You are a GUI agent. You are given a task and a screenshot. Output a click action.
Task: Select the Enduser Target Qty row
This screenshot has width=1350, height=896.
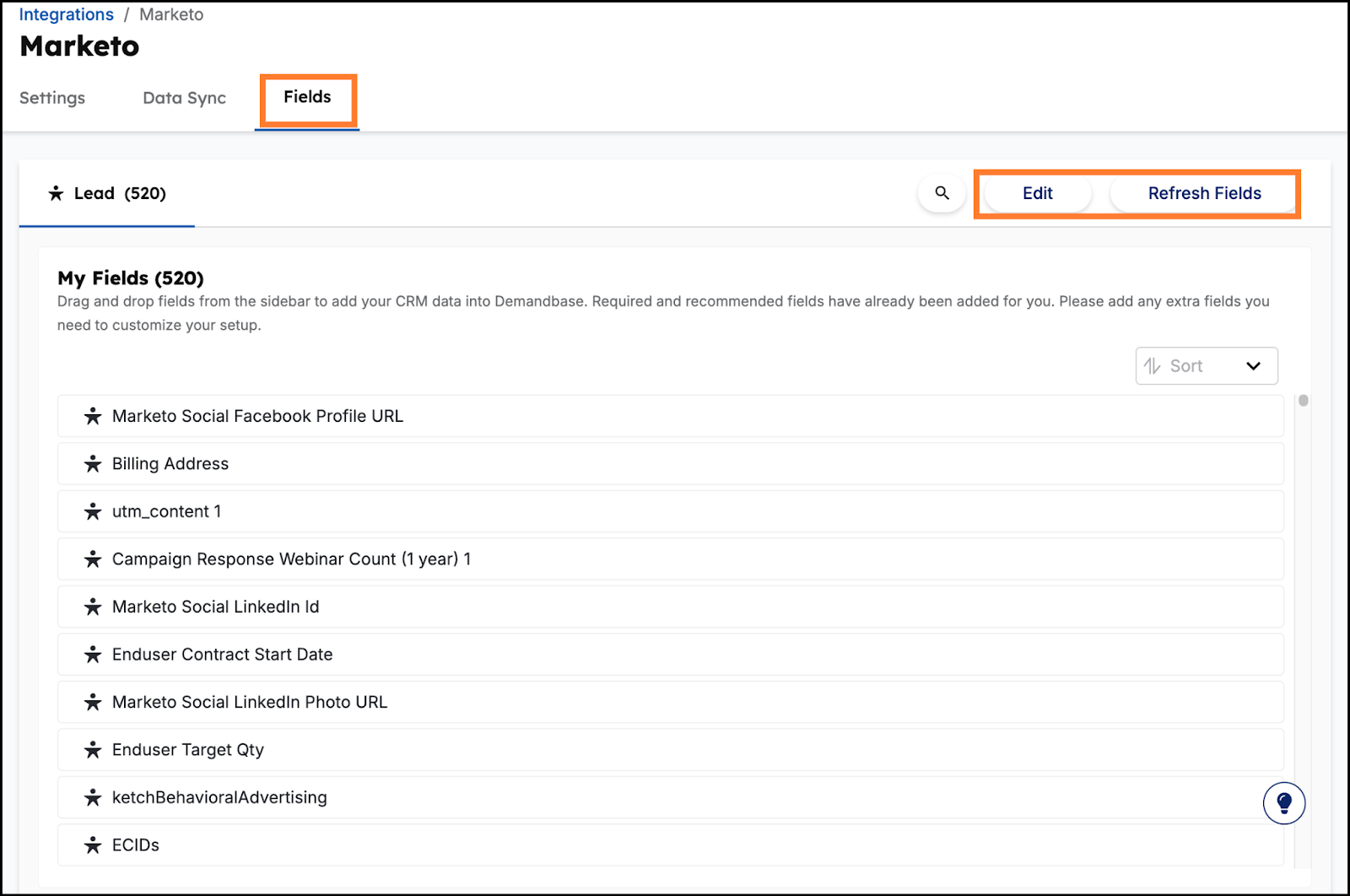point(671,750)
